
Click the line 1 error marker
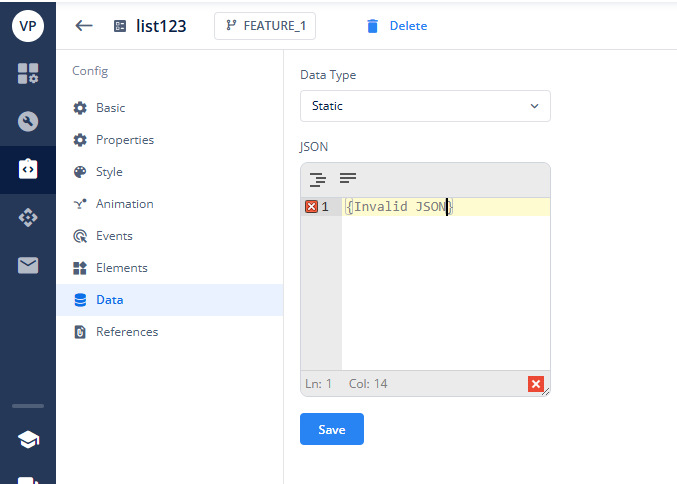click(311, 207)
